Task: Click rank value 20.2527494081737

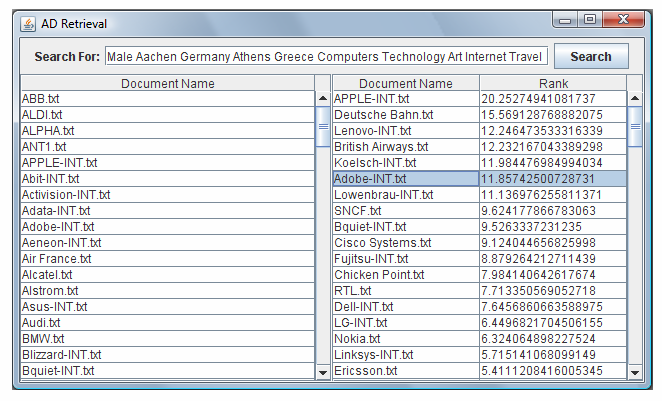Action: coord(553,99)
